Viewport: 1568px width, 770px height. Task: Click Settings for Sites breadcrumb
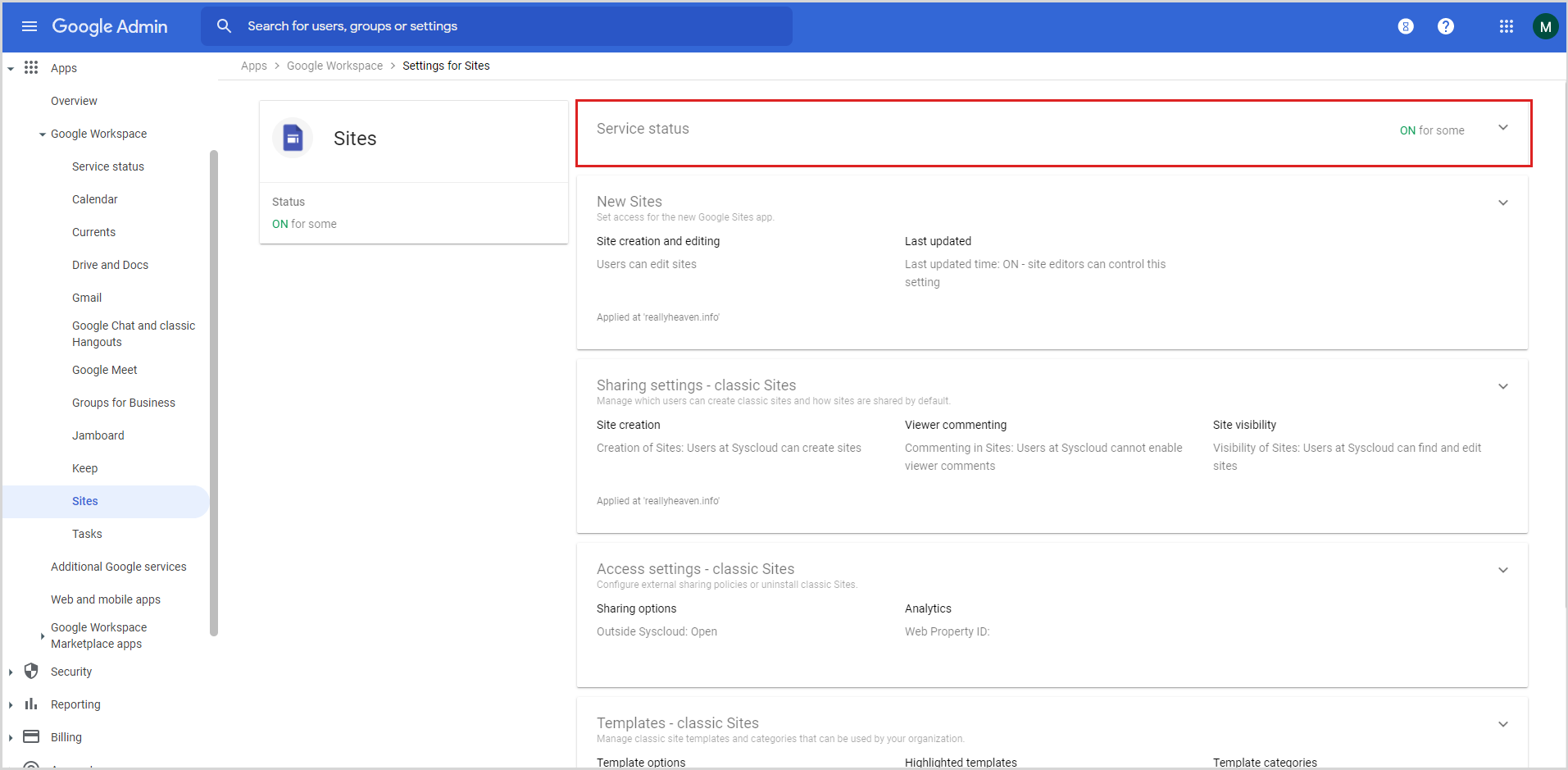point(446,66)
